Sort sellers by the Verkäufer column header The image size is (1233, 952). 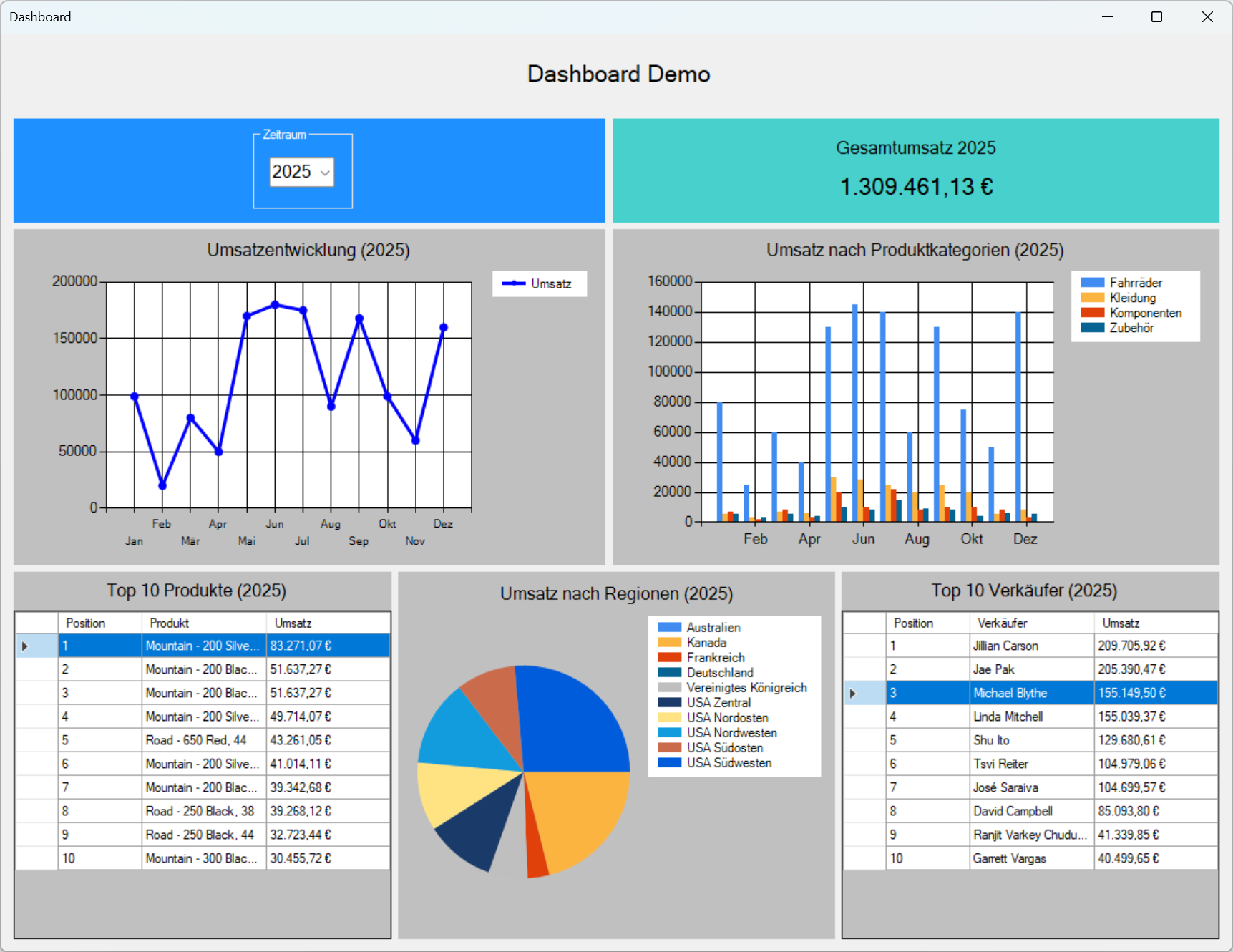pos(1030,623)
